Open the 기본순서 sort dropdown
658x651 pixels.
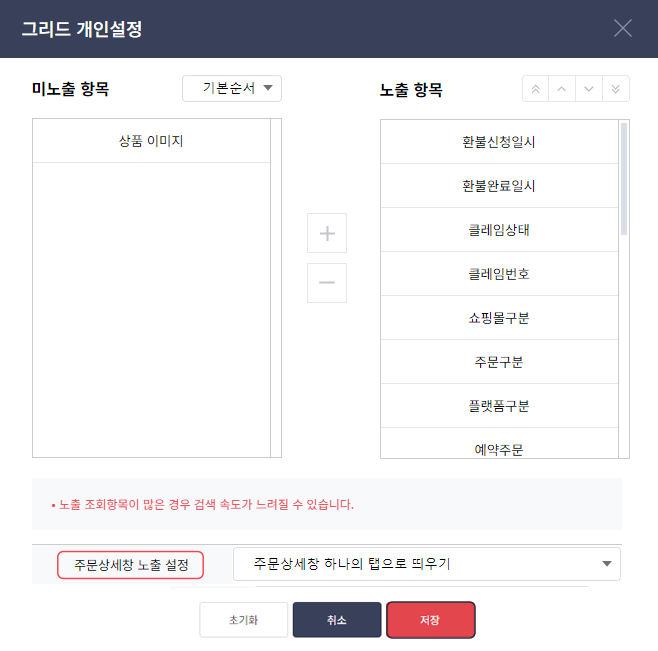point(232,88)
